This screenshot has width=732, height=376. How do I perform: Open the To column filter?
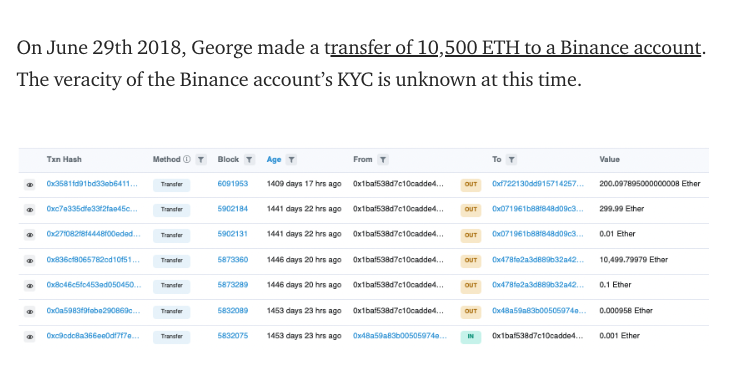(512, 160)
